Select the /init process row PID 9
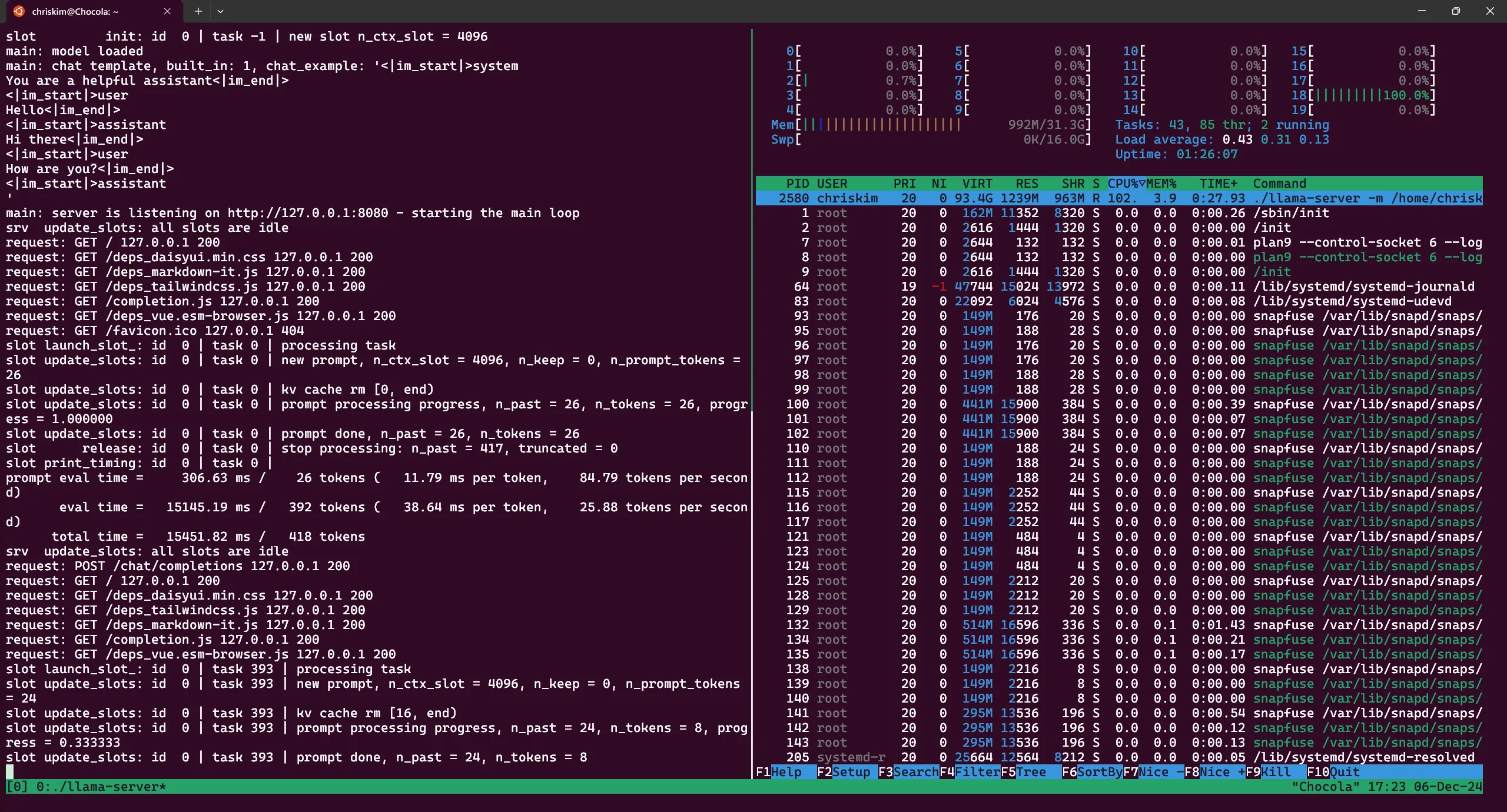1507x812 pixels. (1119, 272)
